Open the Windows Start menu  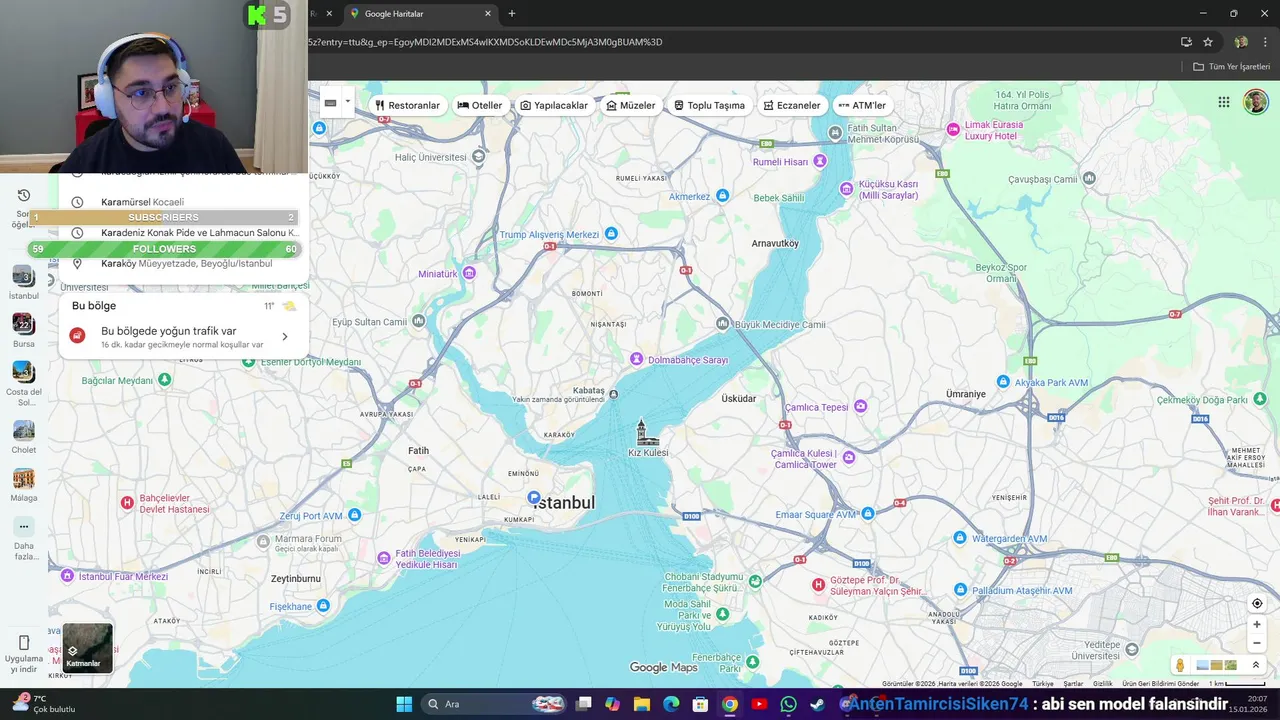(404, 704)
